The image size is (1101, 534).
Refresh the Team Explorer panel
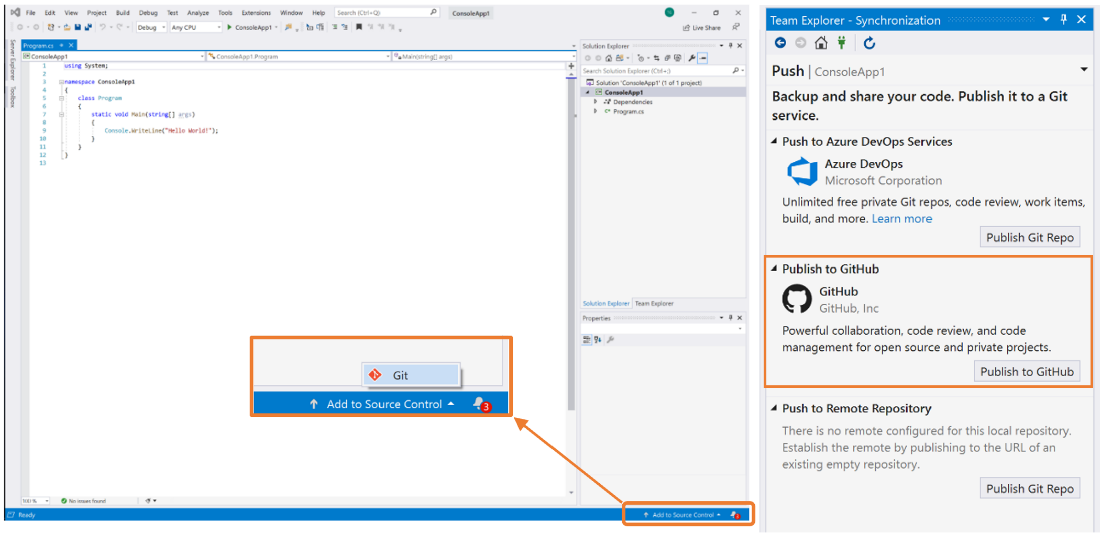[x=869, y=44]
